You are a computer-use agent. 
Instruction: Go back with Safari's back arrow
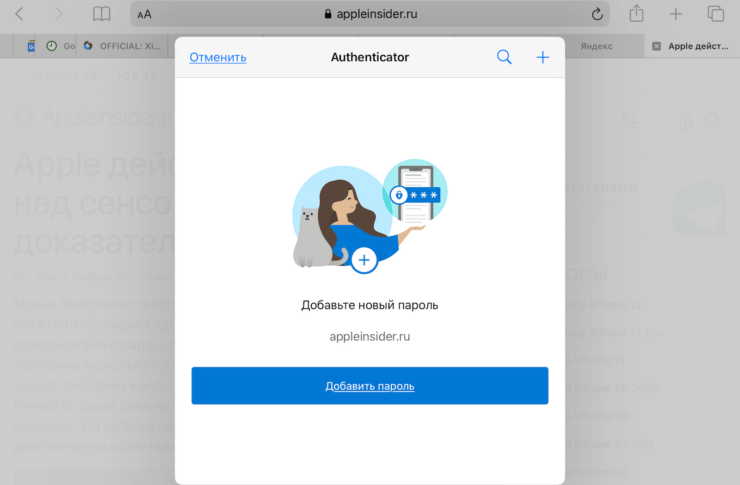coord(19,14)
